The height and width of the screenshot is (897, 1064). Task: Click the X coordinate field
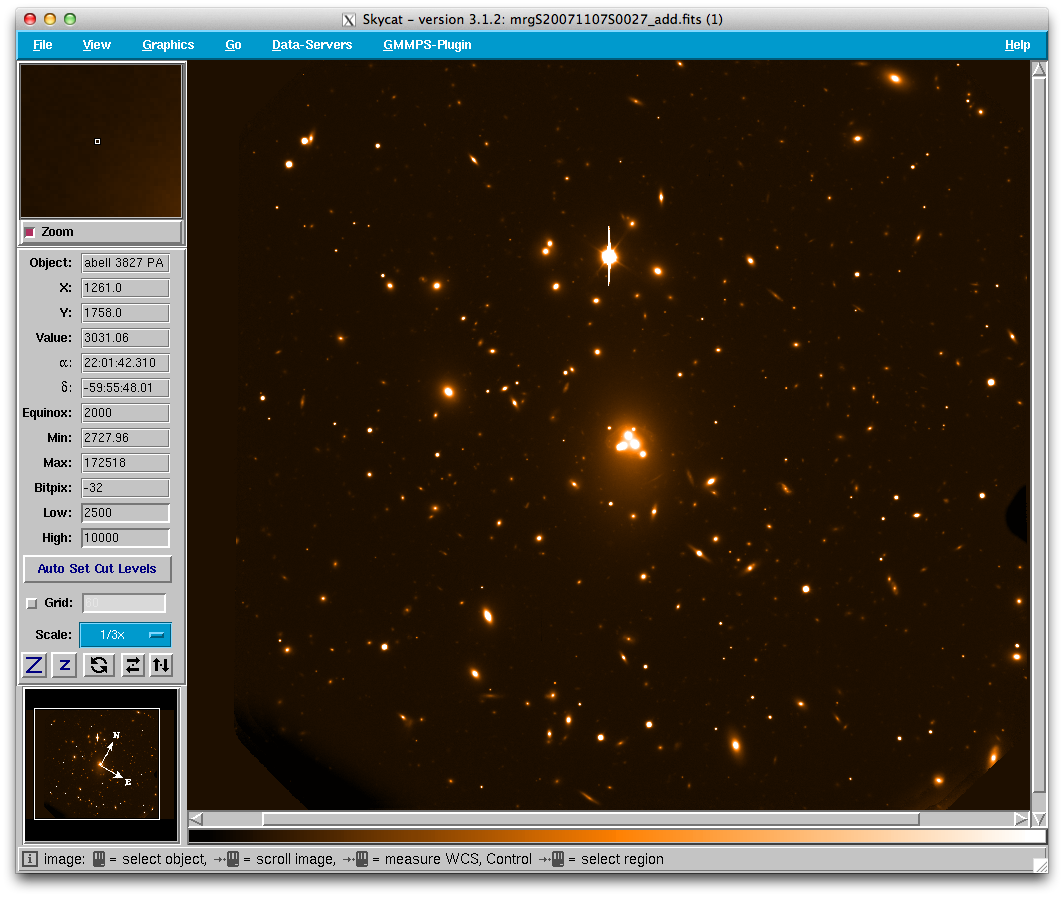pyautogui.click(x=126, y=288)
